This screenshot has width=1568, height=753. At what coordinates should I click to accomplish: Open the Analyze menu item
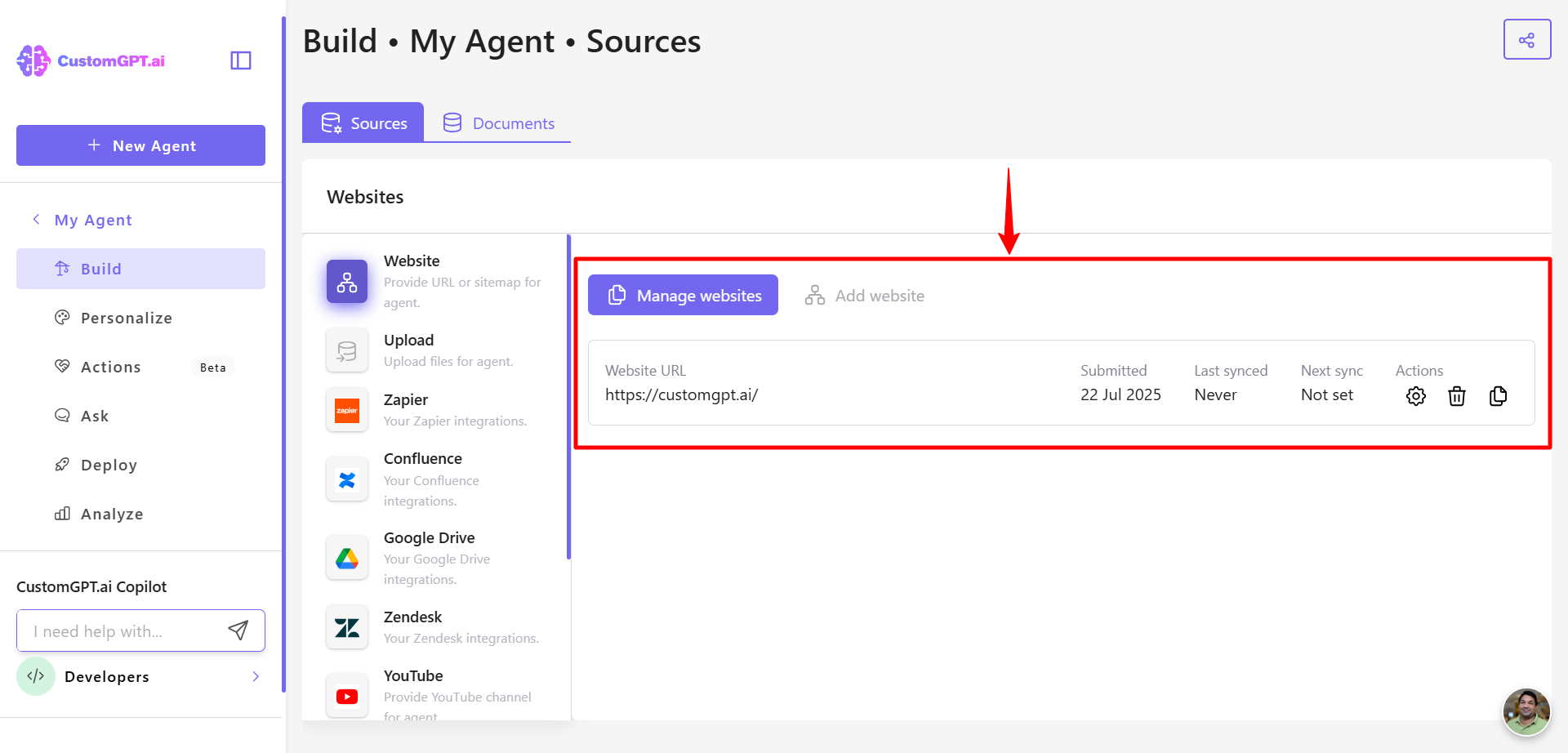(140, 514)
